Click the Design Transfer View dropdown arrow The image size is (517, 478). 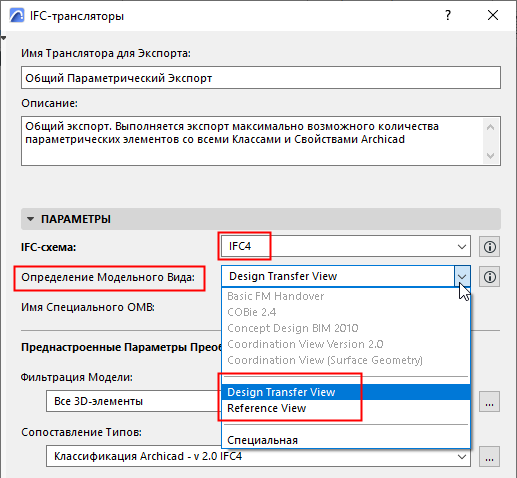(x=462, y=276)
